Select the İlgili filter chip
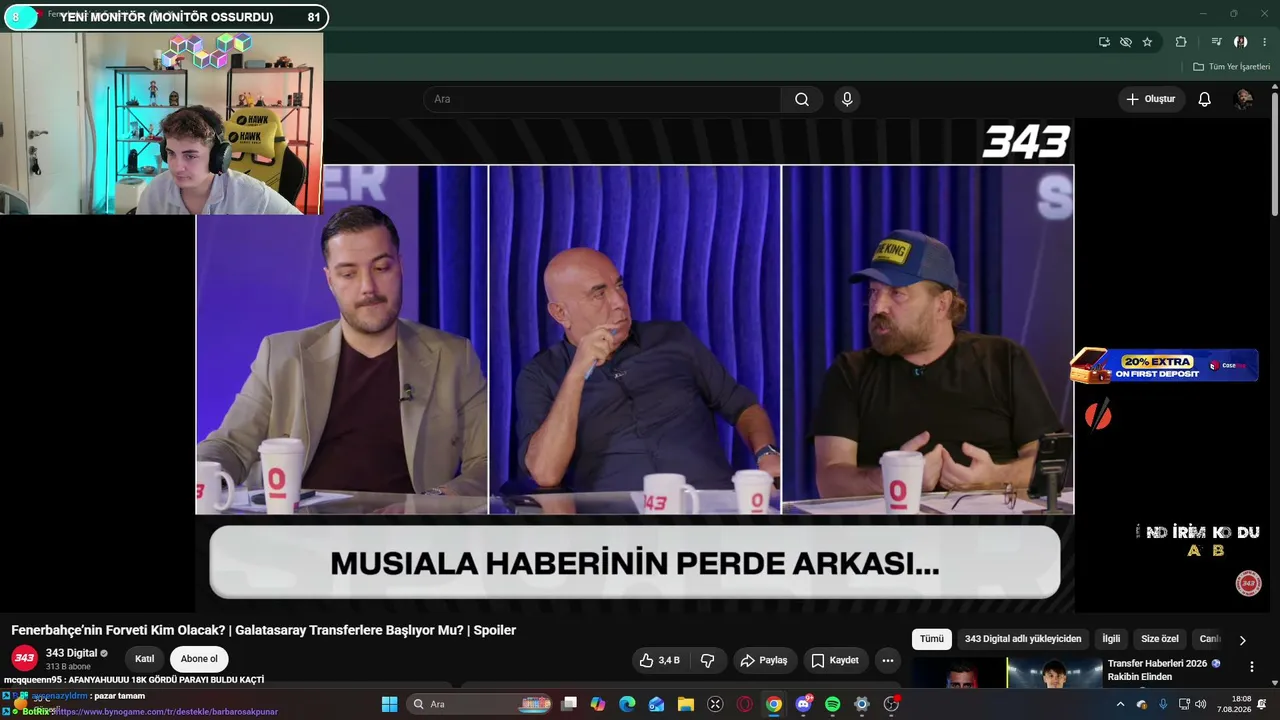 [x=1111, y=639]
